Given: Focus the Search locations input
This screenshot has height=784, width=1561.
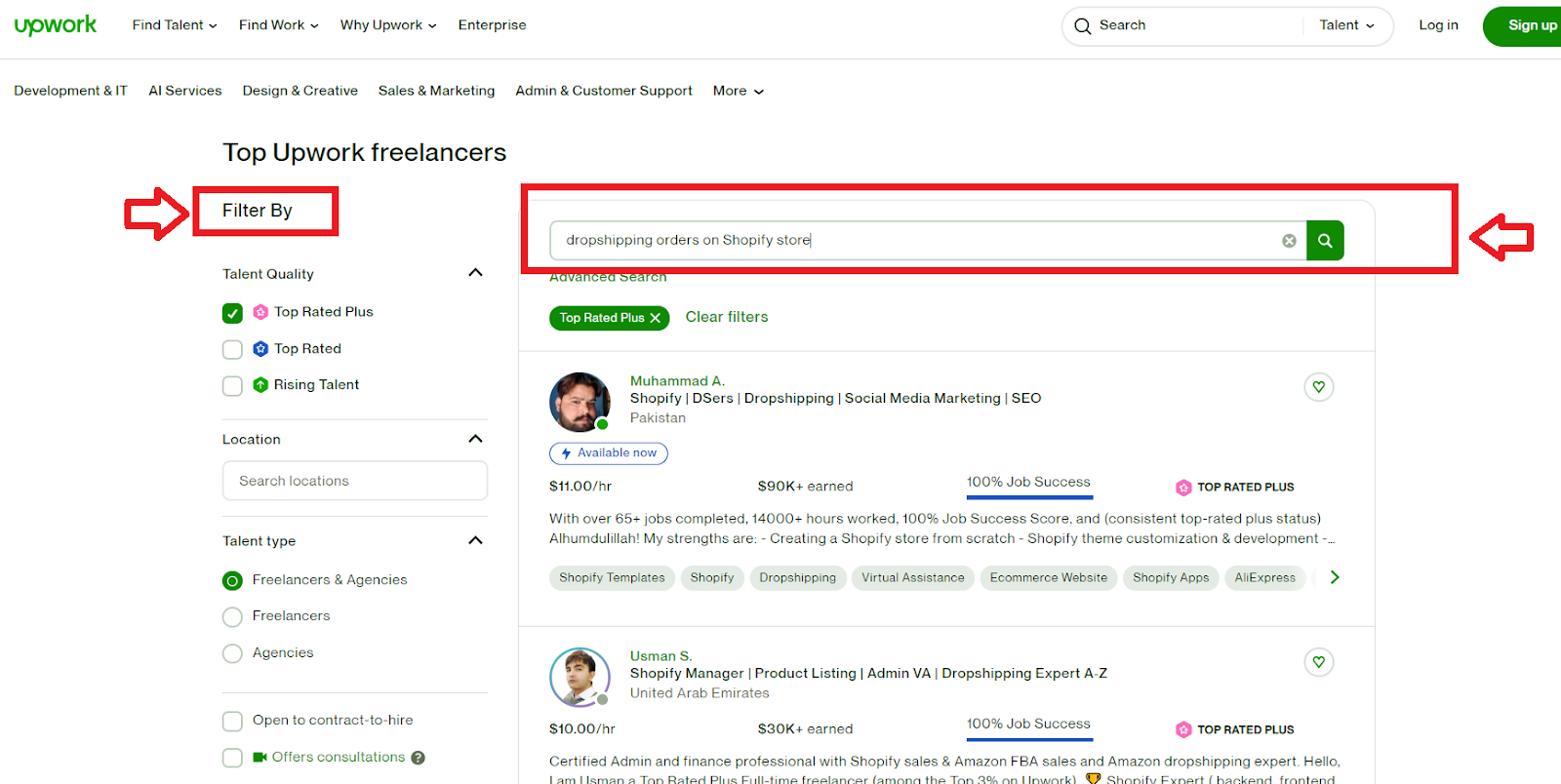Looking at the screenshot, I should click(355, 481).
